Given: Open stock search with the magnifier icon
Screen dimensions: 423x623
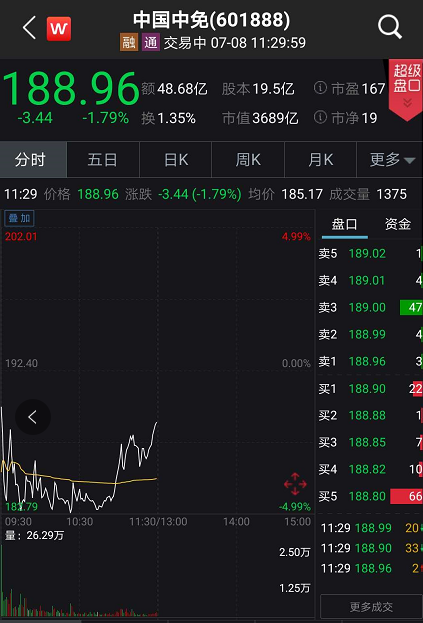Looking at the screenshot, I should click(390, 27).
